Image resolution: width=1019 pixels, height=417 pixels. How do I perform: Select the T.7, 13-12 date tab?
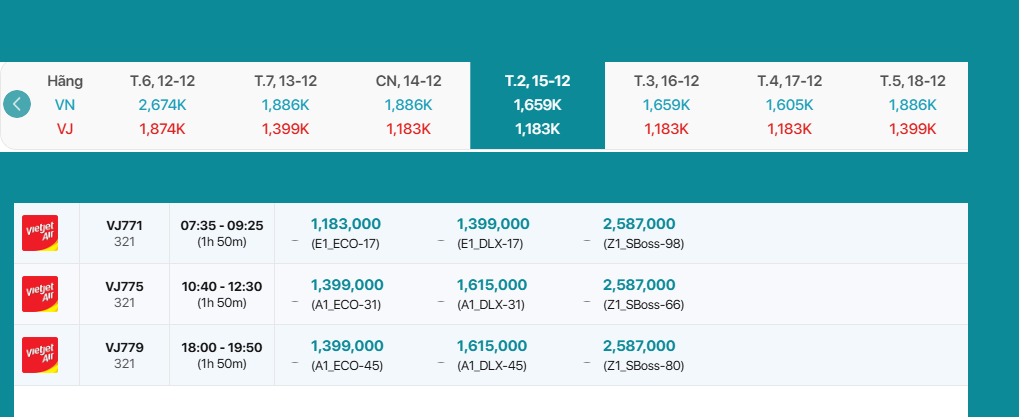[x=285, y=104]
